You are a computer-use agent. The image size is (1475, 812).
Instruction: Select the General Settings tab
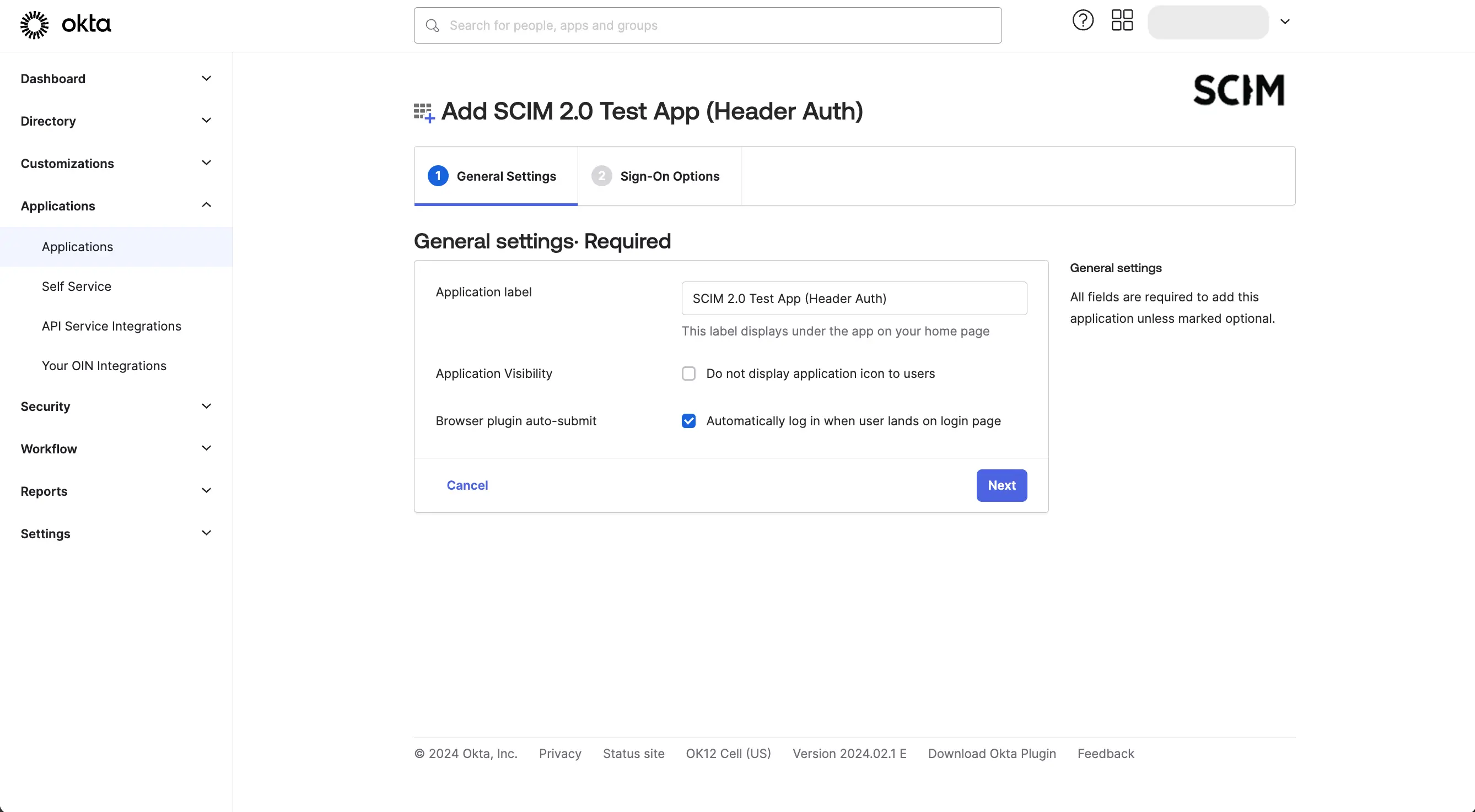507,176
